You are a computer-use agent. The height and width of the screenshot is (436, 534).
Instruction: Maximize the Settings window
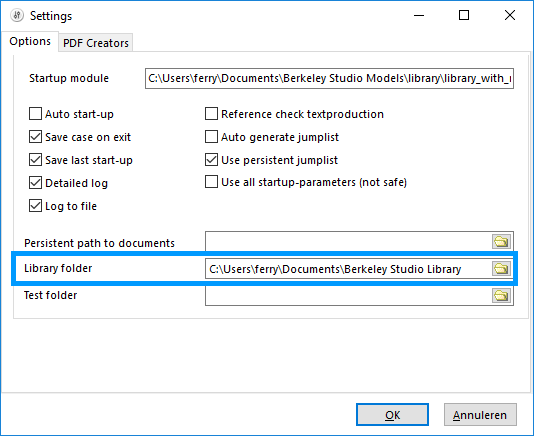point(464,15)
